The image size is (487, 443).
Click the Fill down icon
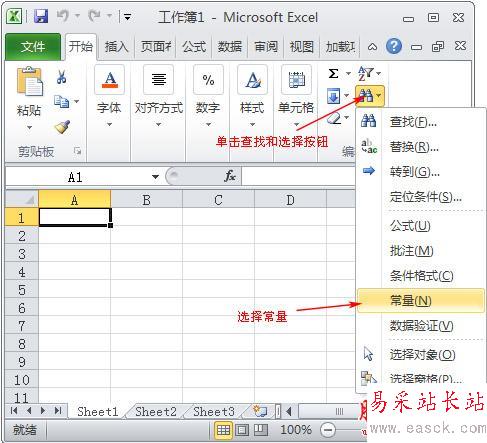[334, 96]
